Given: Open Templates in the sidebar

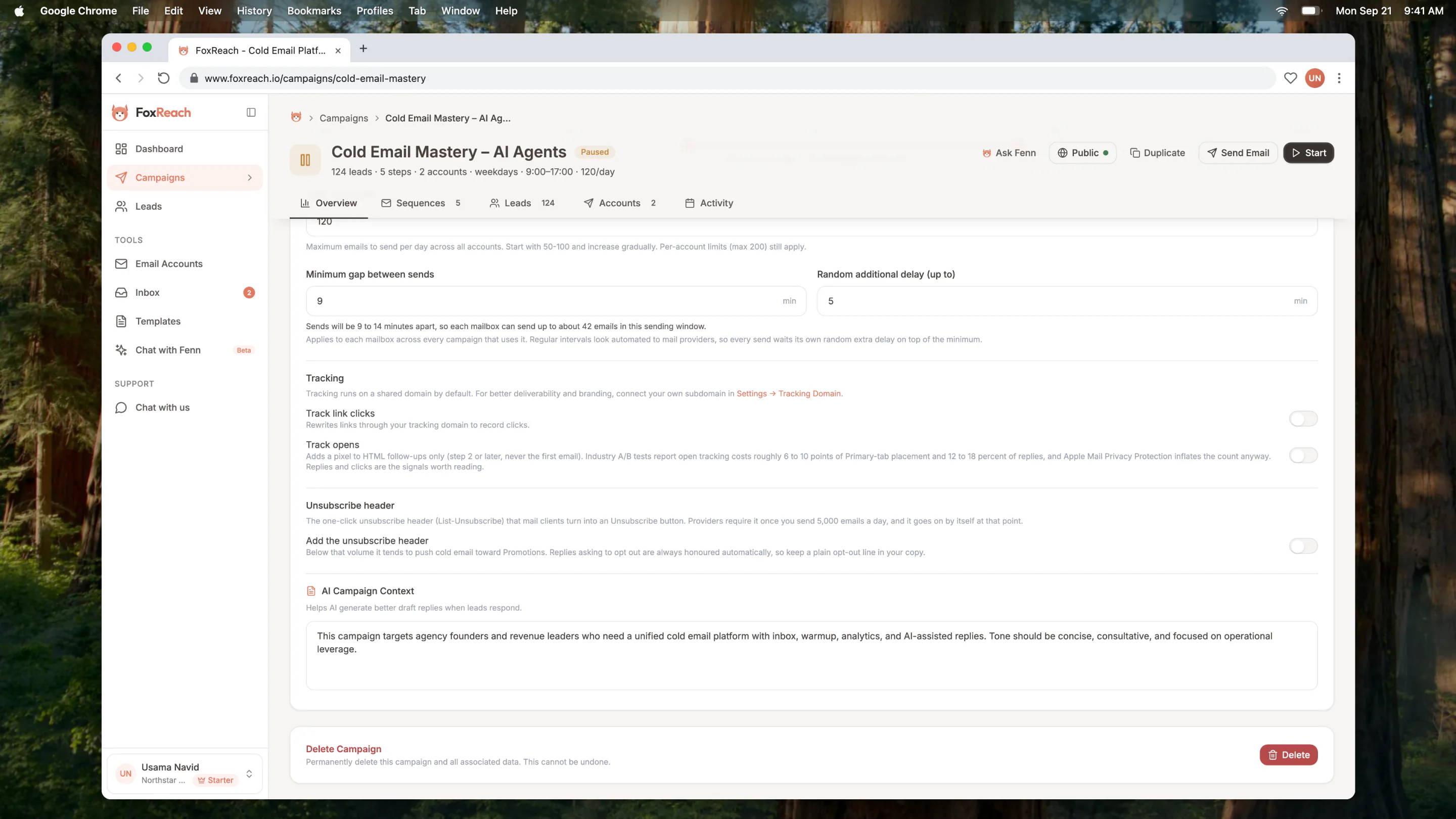Looking at the screenshot, I should pyautogui.click(x=184, y=321).
